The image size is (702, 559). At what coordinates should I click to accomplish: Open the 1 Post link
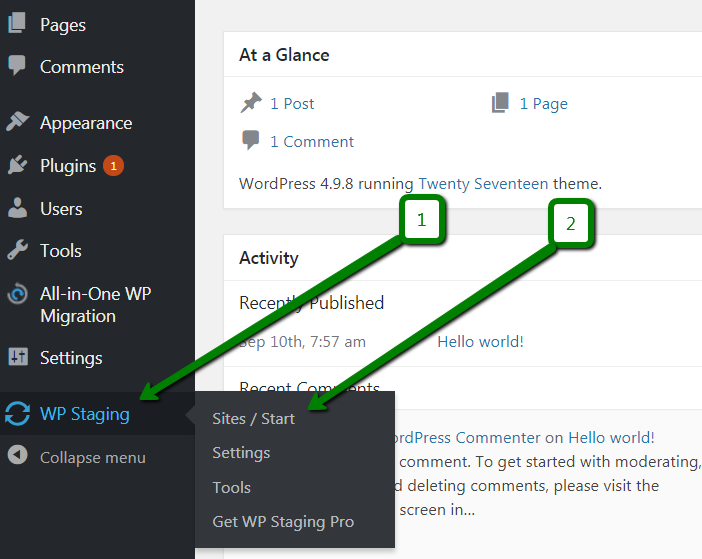pos(292,104)
